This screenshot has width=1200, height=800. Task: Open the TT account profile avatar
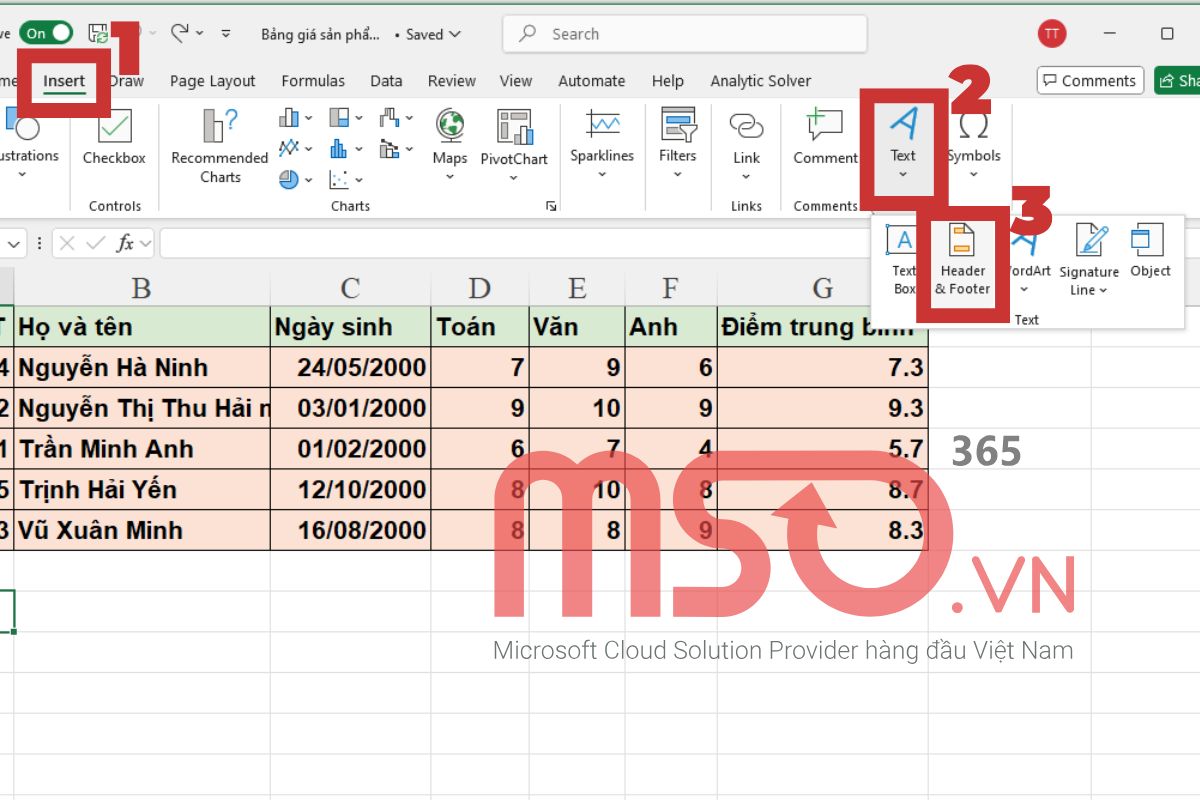pyautogui.click(x=1052, y=33)
